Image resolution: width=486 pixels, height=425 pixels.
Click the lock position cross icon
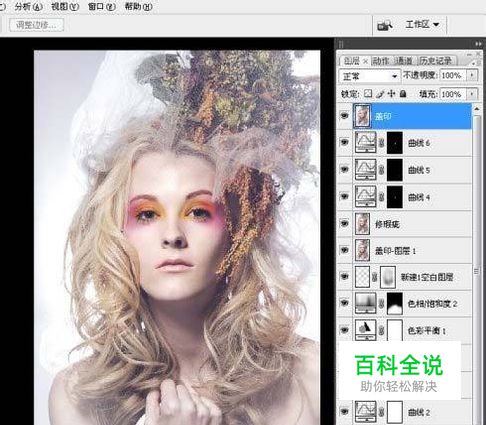click(x=391, y=94)
